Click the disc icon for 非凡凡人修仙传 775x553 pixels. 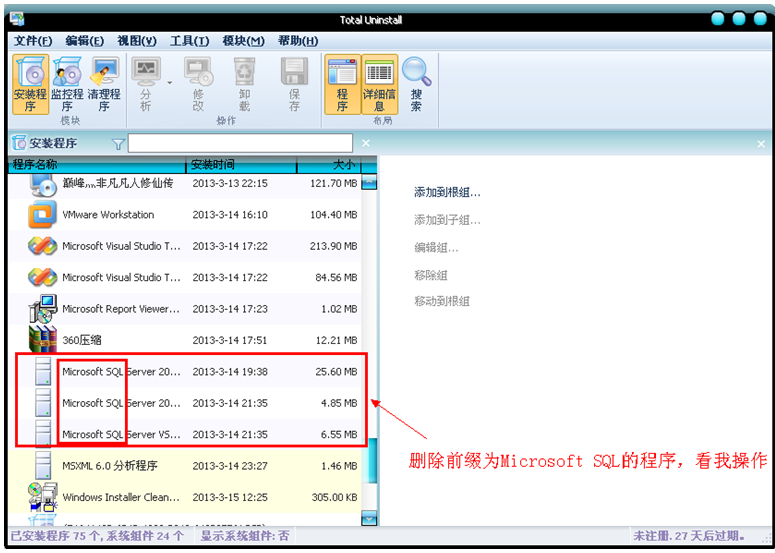tap(43, 185)
